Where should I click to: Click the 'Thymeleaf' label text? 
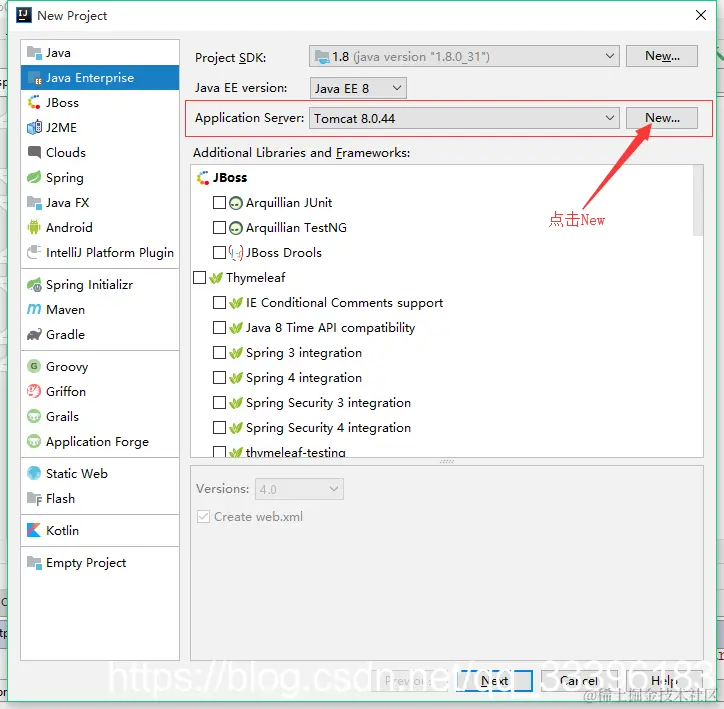[x=255, y=277]
